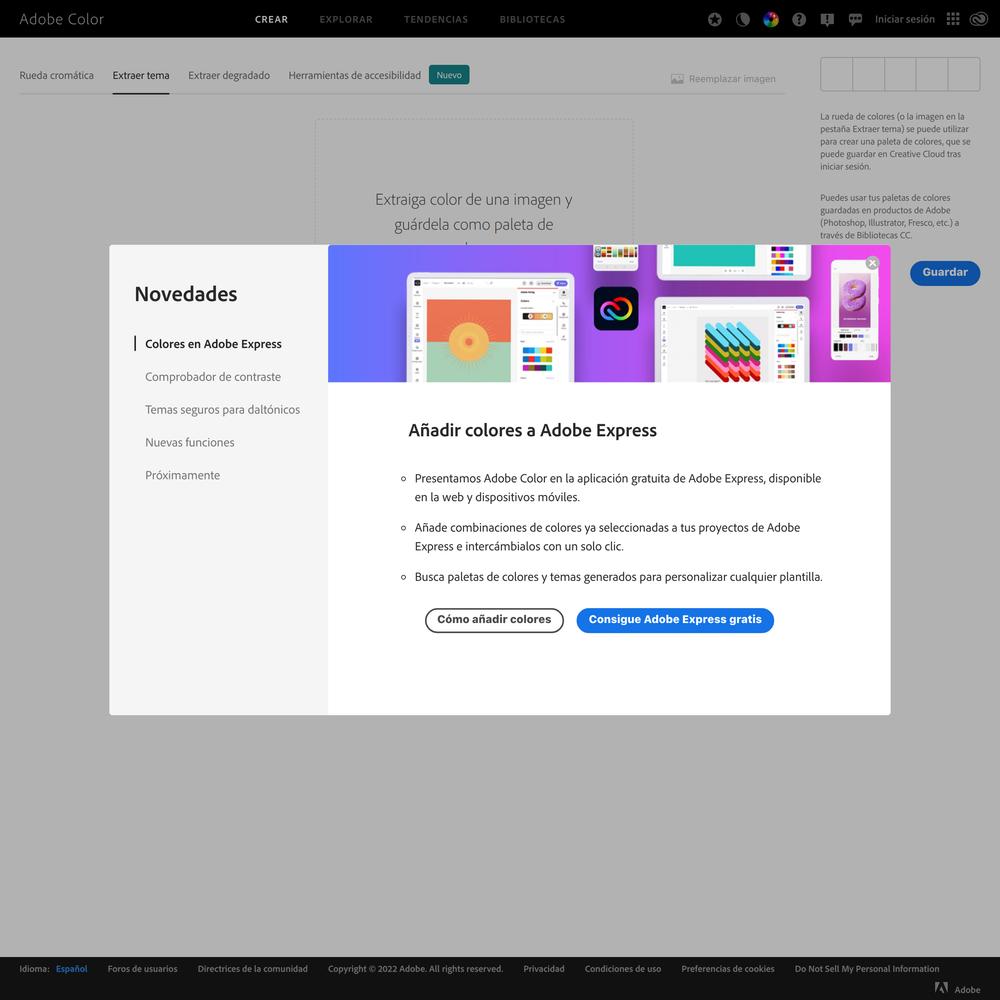
Task: Open Temas seguros para daltónicos entry
Action: tap(222, 409)
